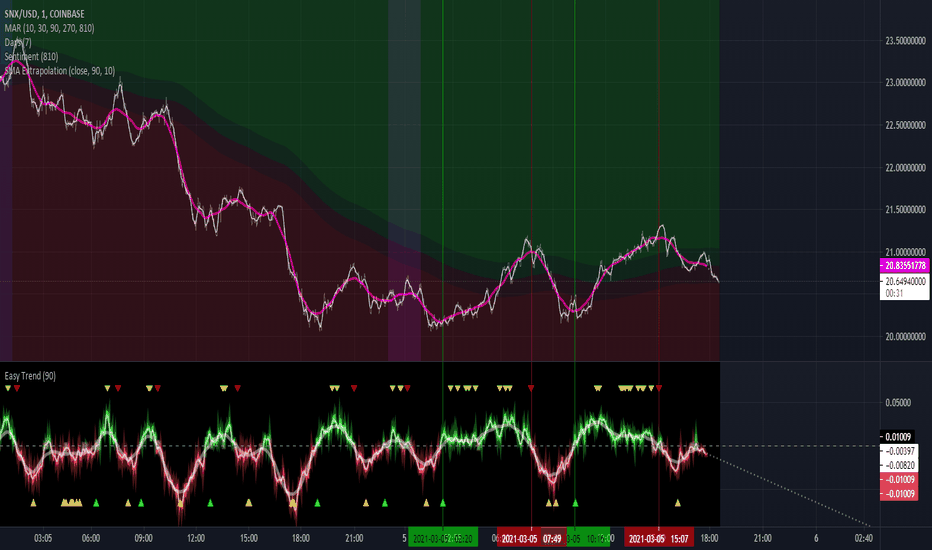Click the 22.00000000 price axis label

pyautogui.click(x=905, y=168)
